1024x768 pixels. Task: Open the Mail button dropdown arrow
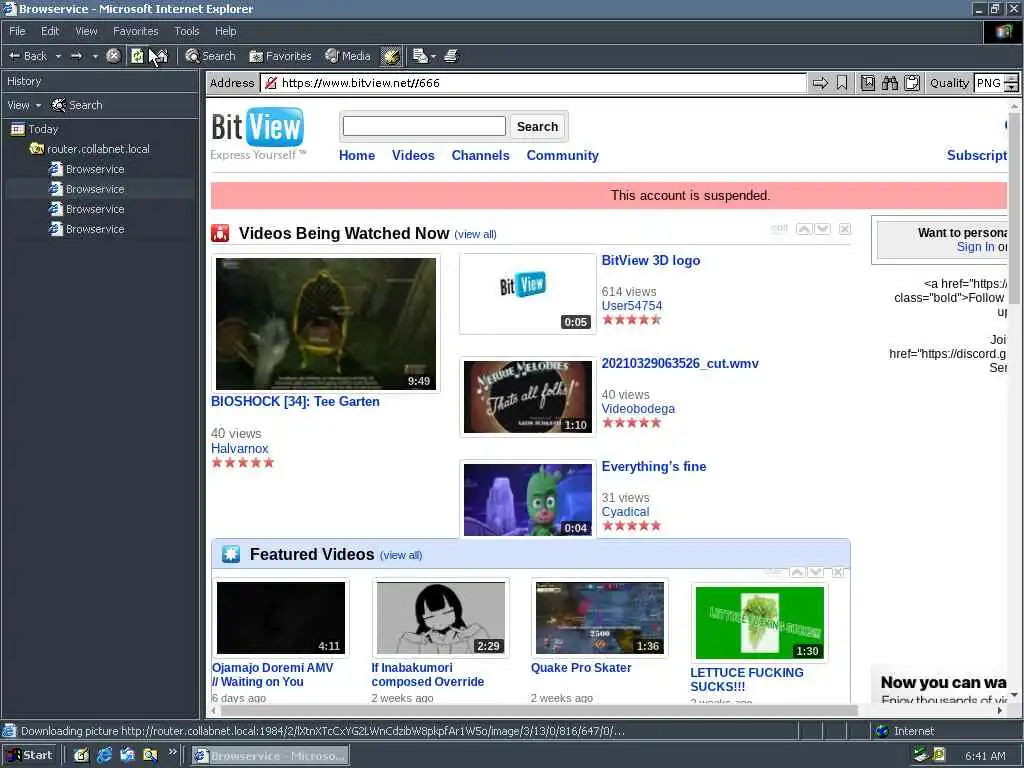(x=434, y=56)
